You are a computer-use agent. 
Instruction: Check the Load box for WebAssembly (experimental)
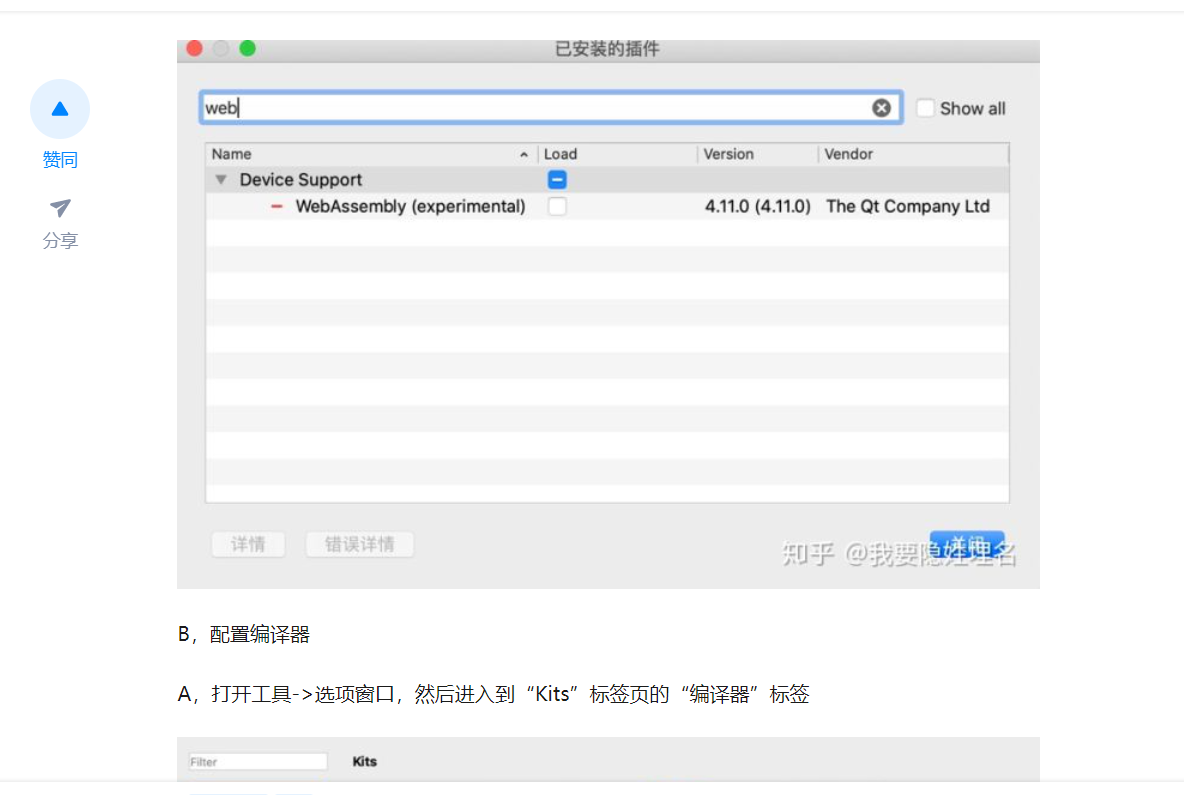click(557, 206)
